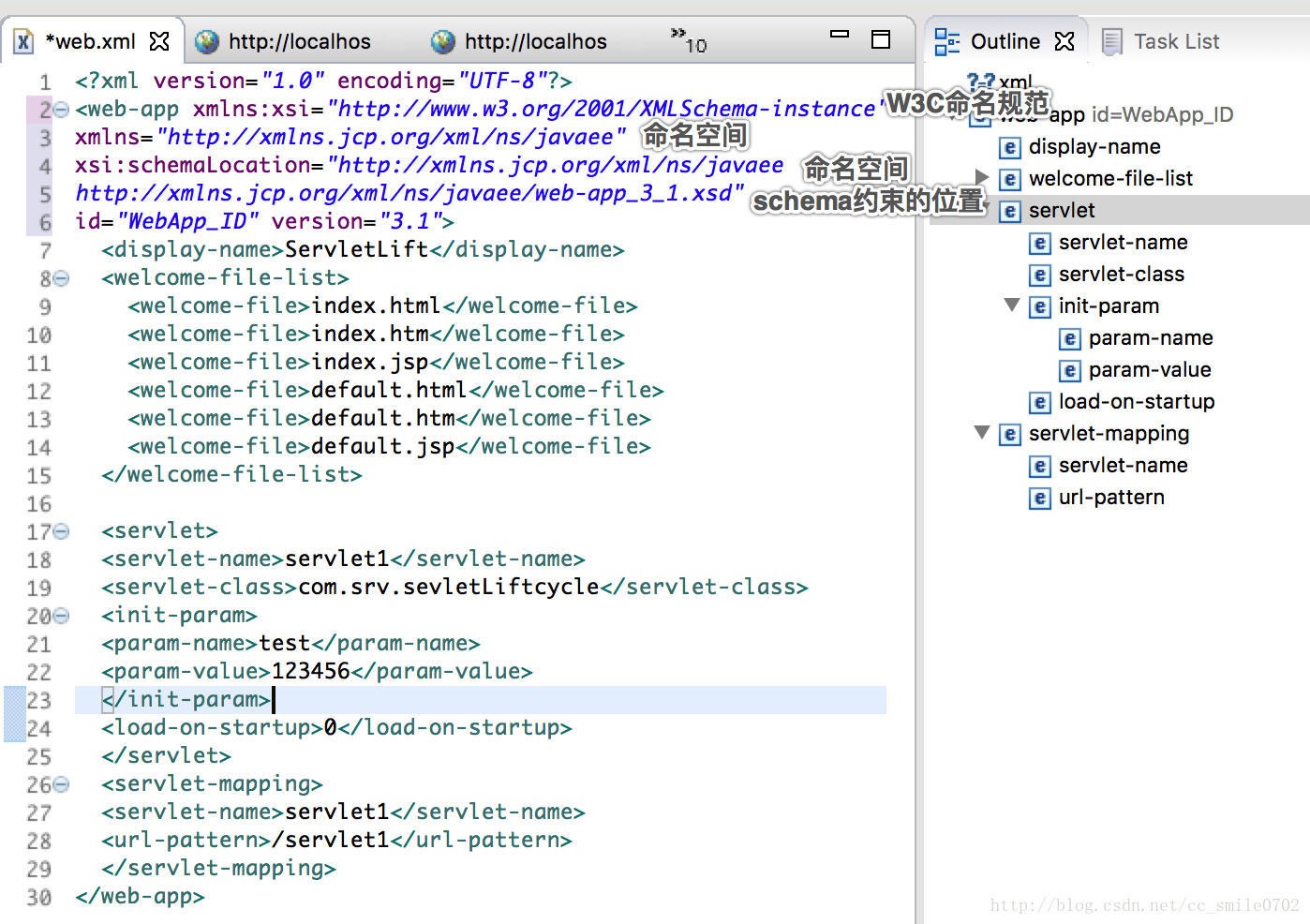Click param-value 123456 in editor
Image resolution: width=1310 pixels, height=924 pixels.
(x=310, y=671)
